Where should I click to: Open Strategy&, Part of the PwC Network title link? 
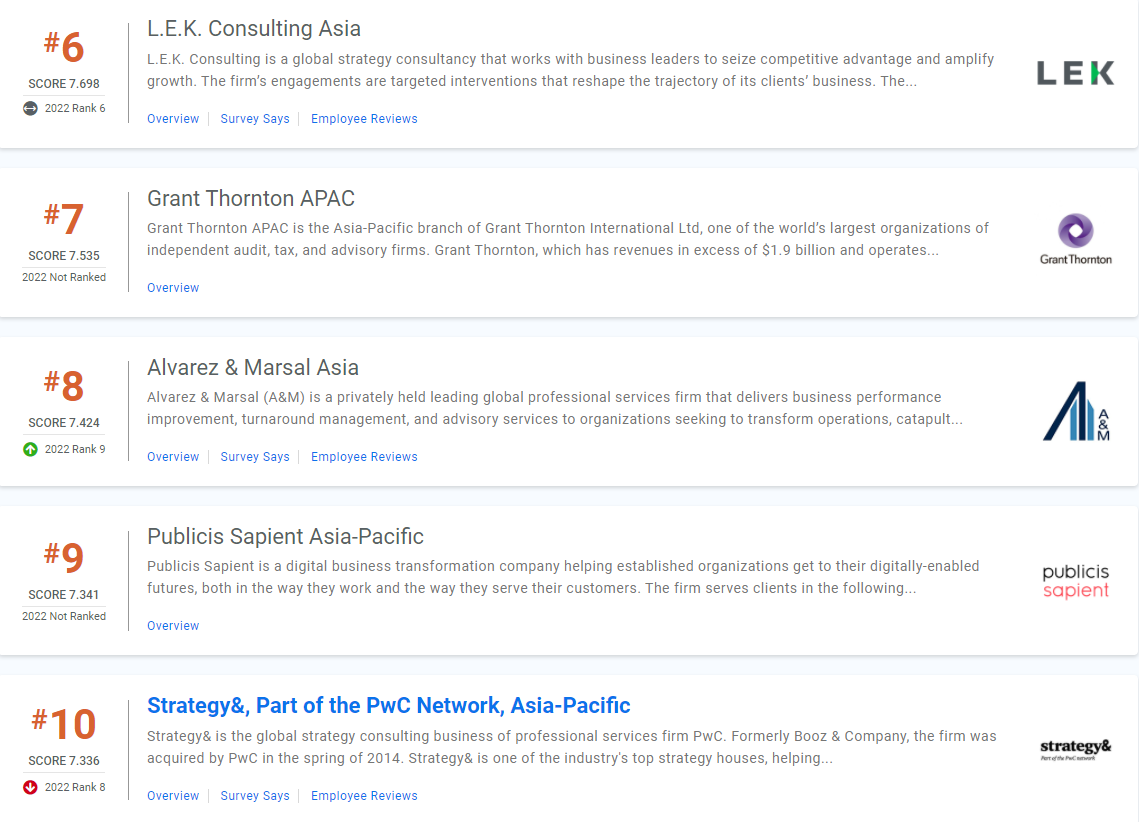(x=389, y=705)
